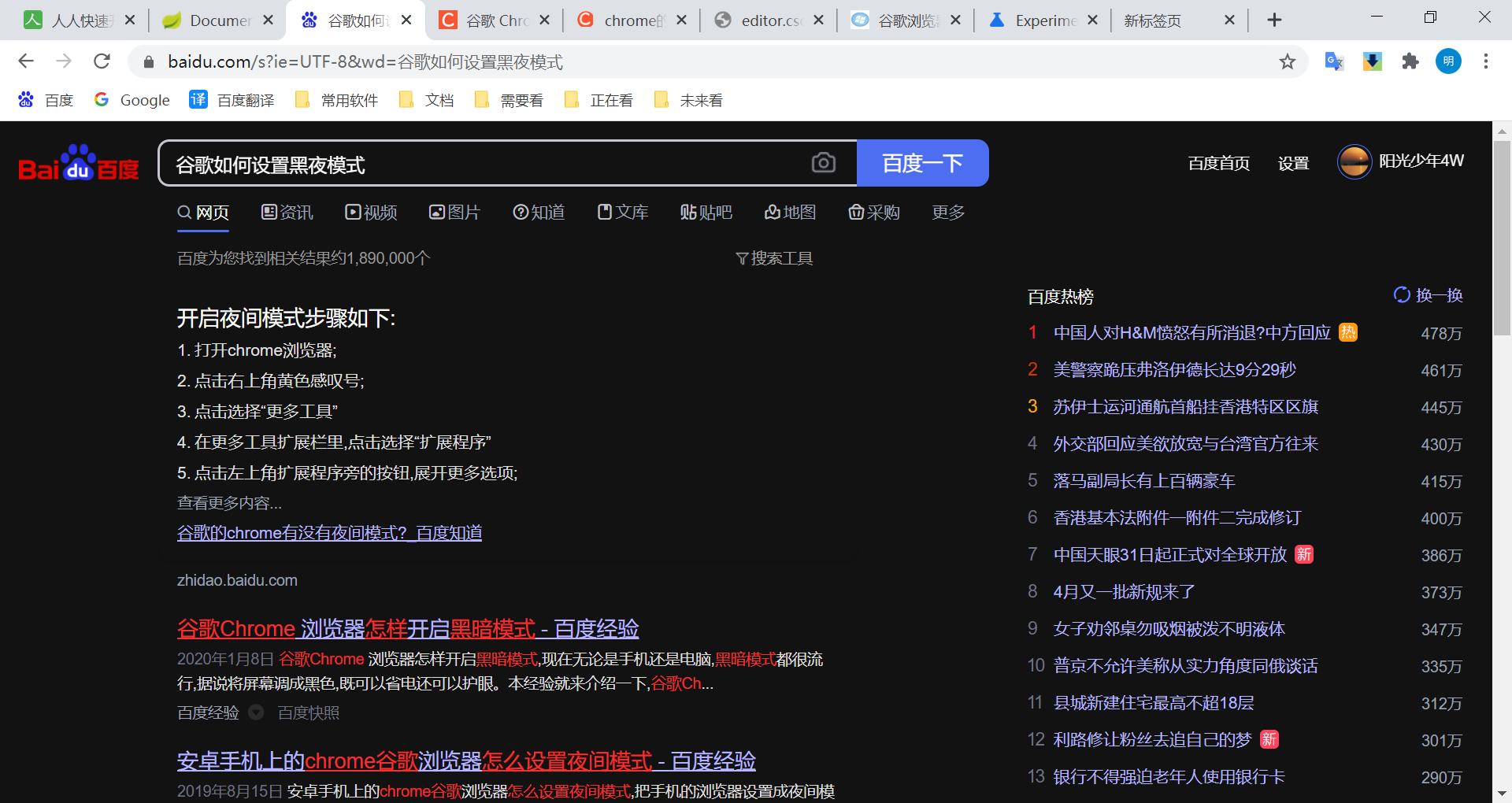Expand the 更多 search categories
Screen dimensions: 1512x803
point(948,213)
